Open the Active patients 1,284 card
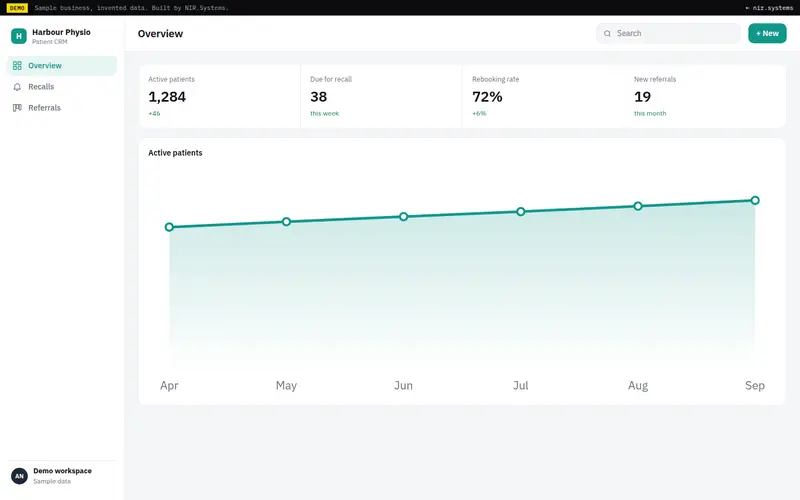 [x=220, y=96]
